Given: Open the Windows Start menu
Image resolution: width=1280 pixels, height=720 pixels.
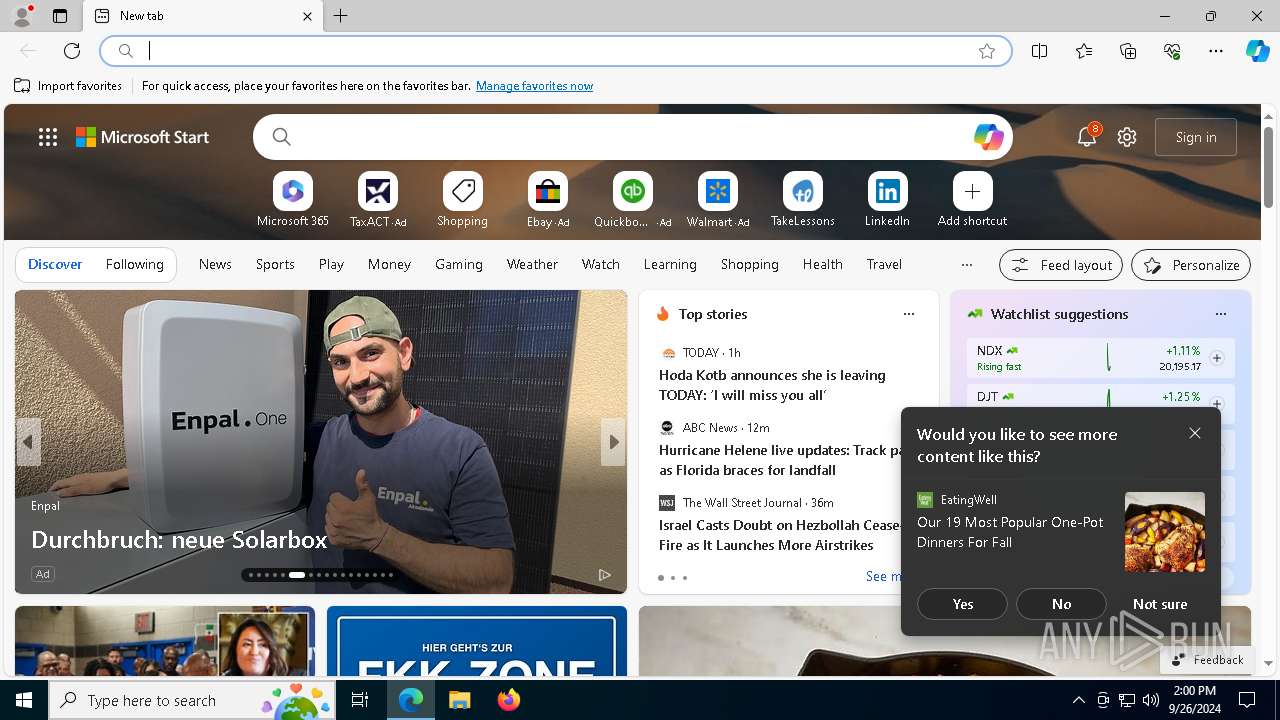Looking at the screenshot, I should click(24, 700).
